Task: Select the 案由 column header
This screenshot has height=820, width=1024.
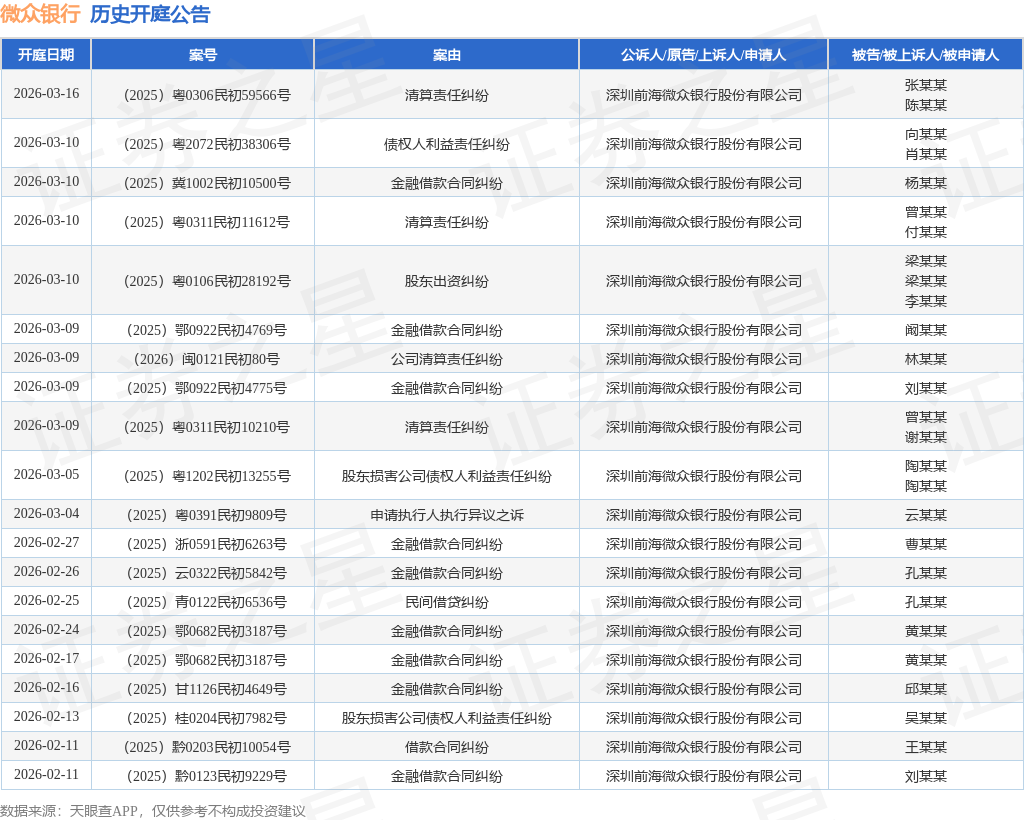Action: pyautogui.click(x=447, y=55)
